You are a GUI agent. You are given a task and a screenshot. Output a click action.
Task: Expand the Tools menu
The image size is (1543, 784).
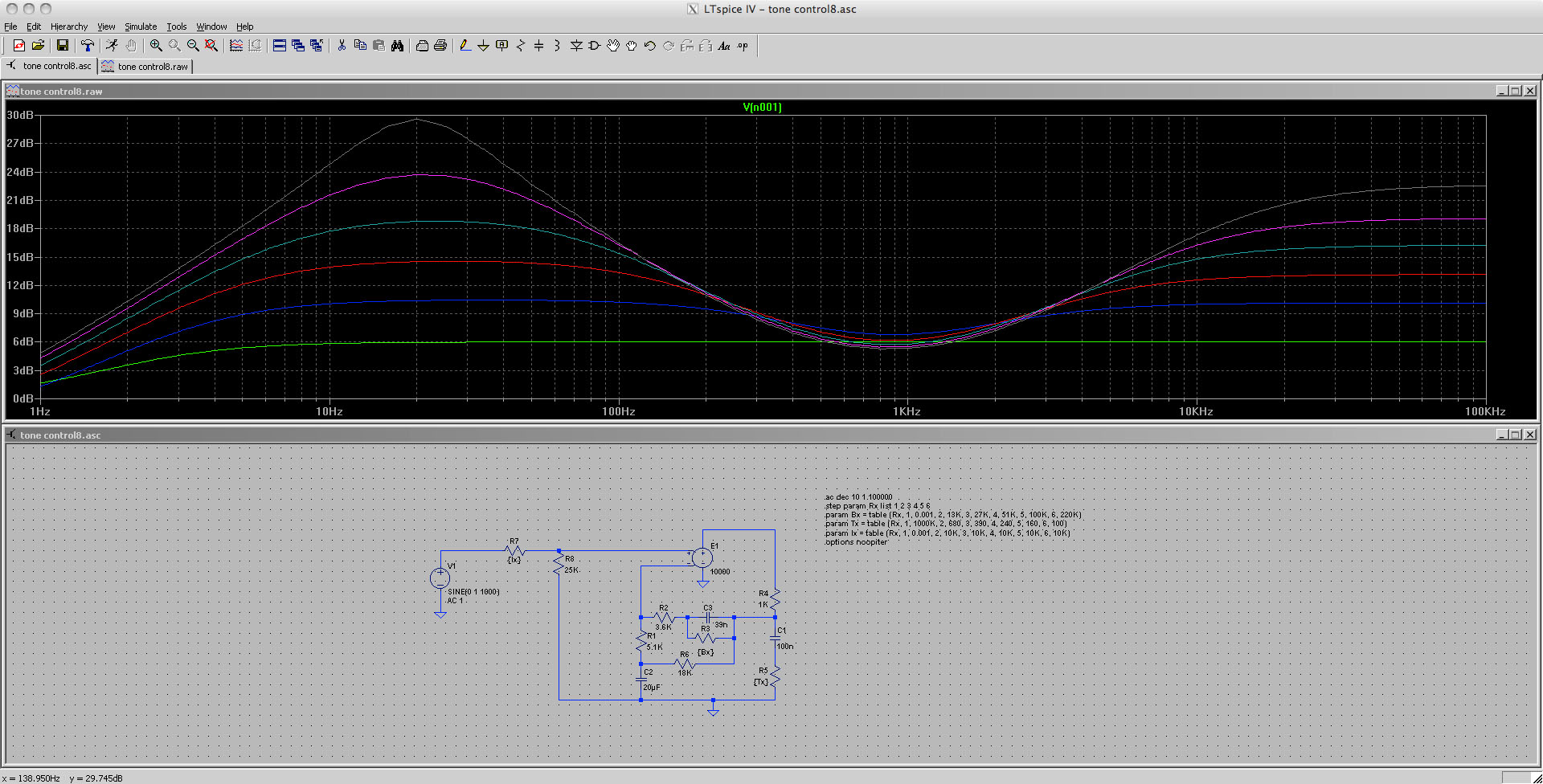177,27
